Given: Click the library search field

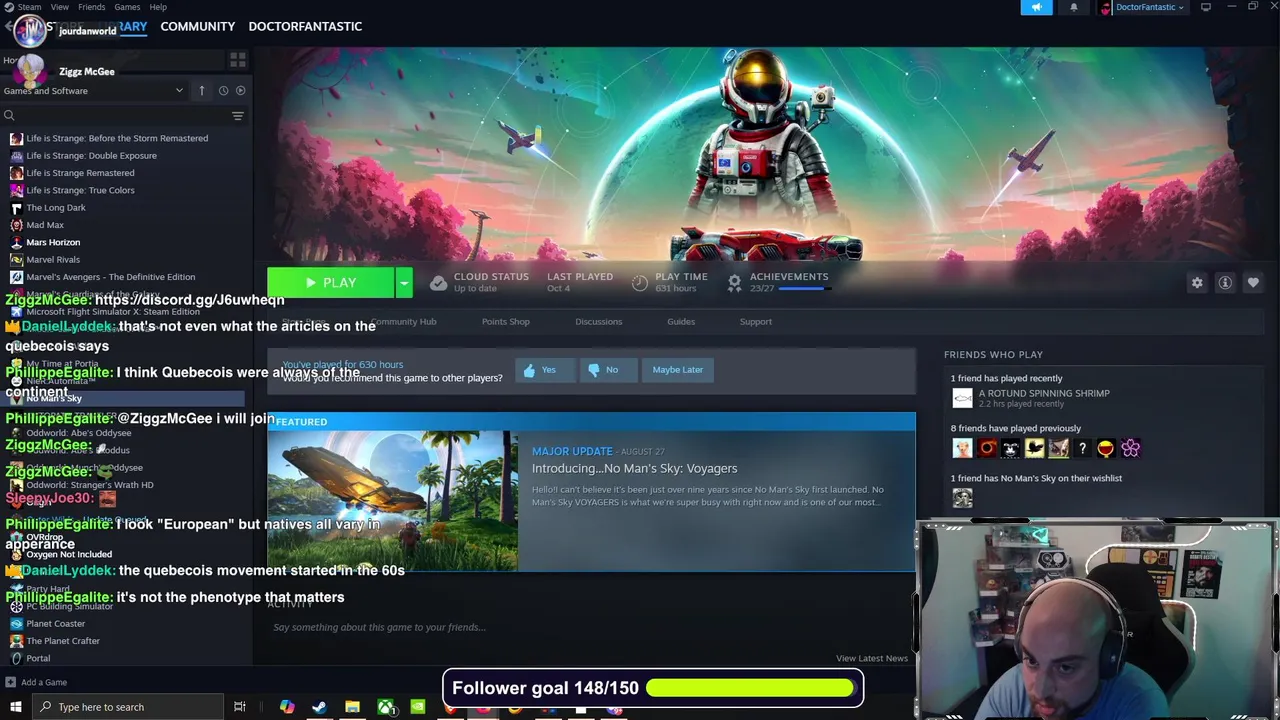Looking at the screenshot, I should pos(115,116).
